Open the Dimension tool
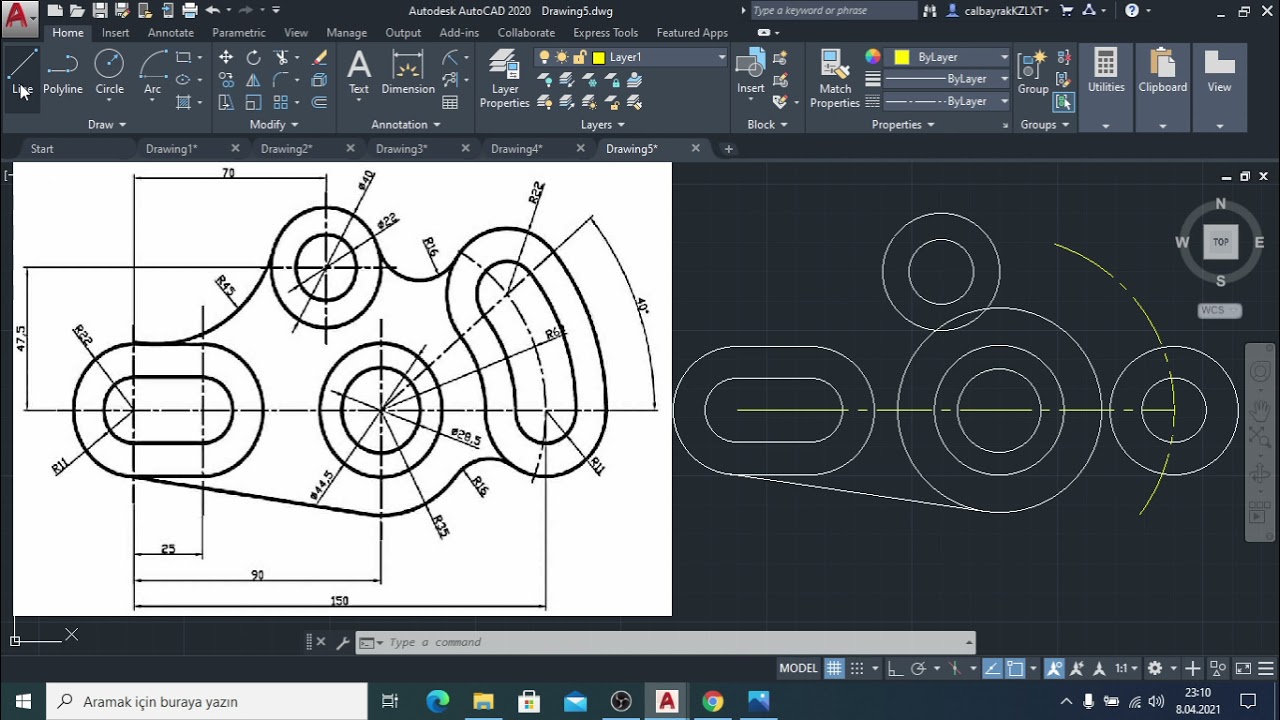The width and height of the screenshot is (1280, 720). (x=408, y=74)
